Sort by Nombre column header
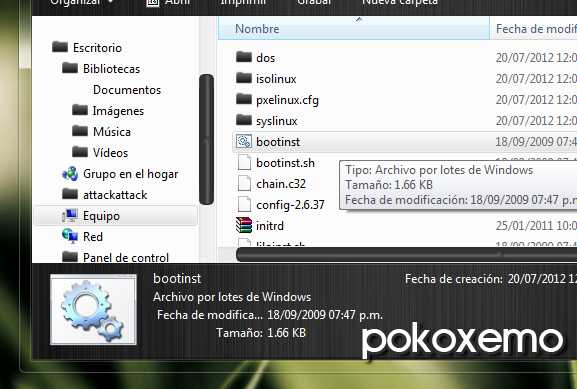 [x=354, y=28]
